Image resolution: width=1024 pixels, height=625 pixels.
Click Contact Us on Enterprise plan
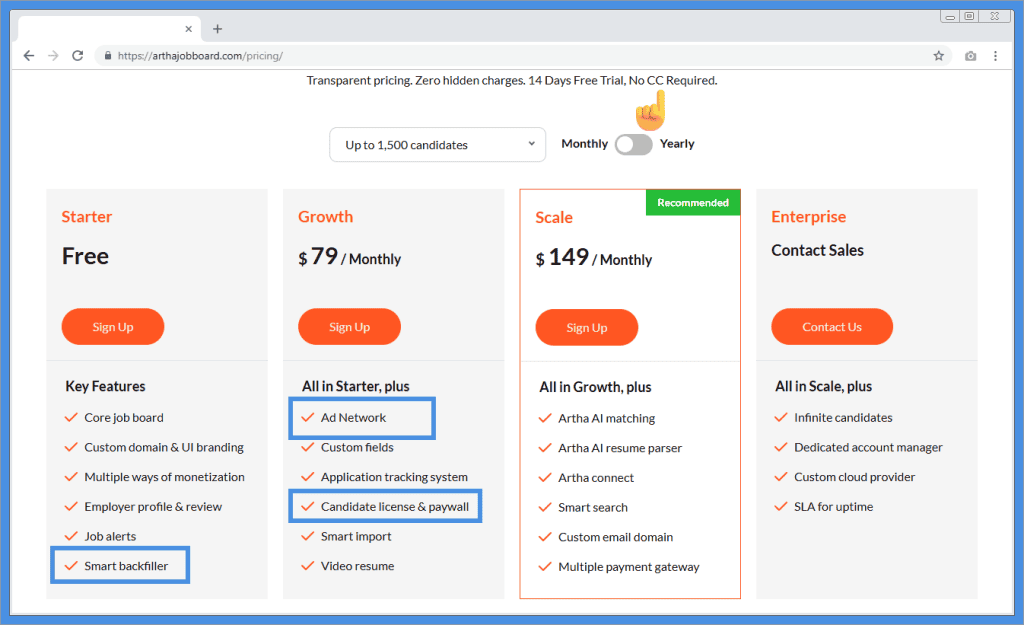point(832,327)
